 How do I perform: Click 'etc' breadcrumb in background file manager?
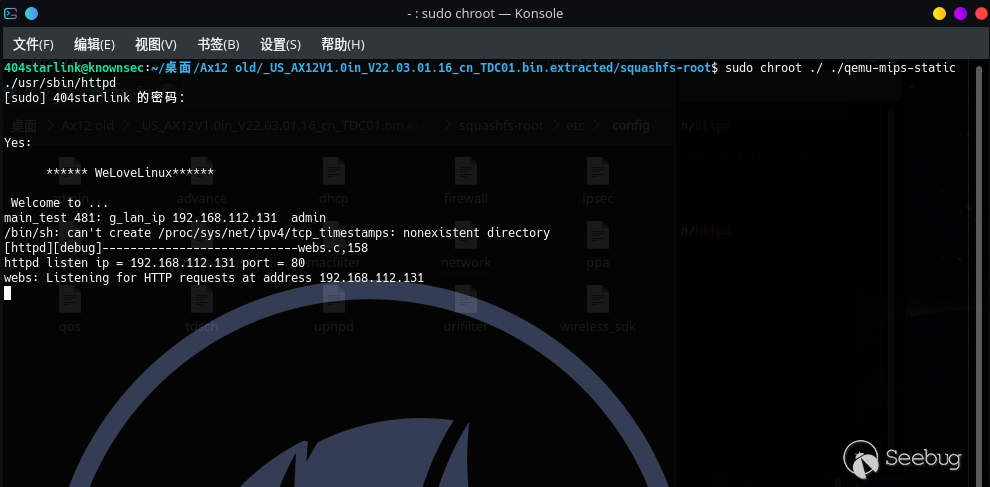[x=575, y=126]
